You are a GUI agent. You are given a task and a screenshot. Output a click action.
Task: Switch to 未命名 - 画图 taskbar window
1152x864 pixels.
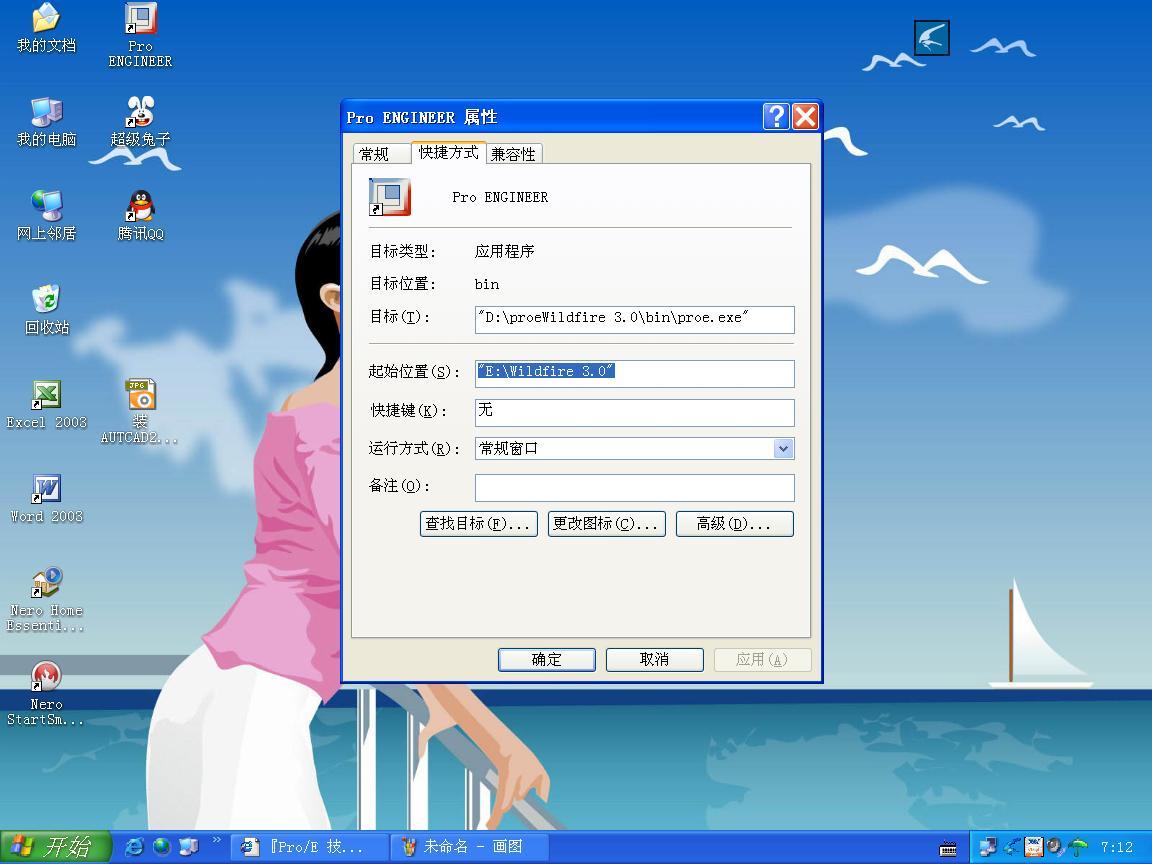point(468,847)
